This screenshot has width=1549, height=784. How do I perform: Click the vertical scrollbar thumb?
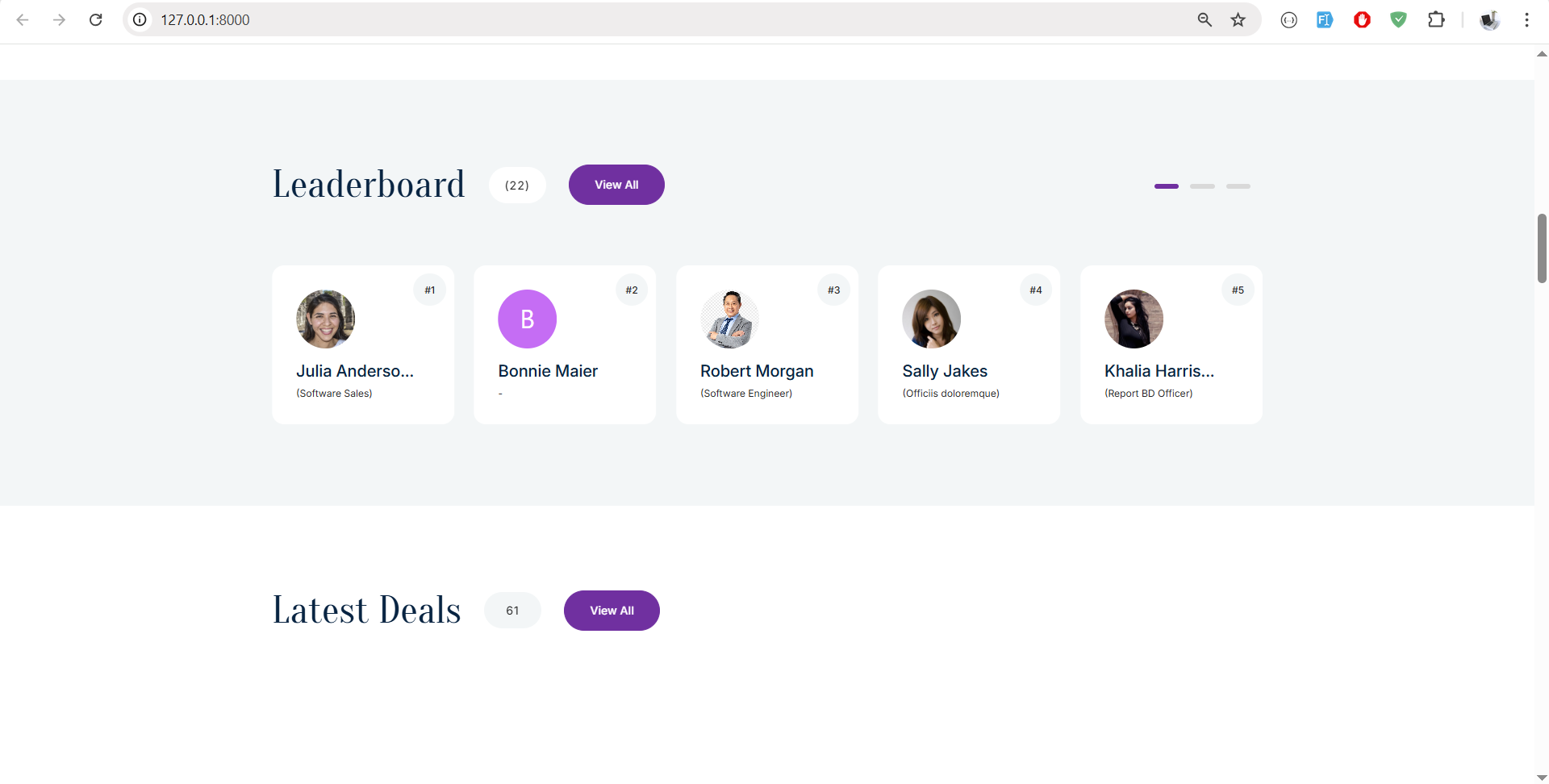click(1541, 248)
